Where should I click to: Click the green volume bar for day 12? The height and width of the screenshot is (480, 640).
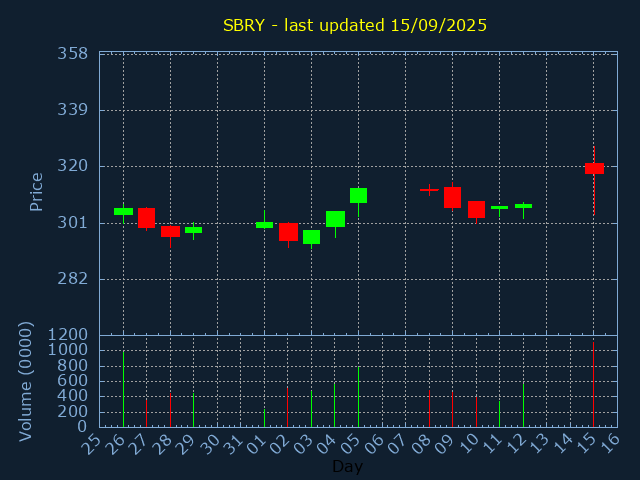click(523, 404)
